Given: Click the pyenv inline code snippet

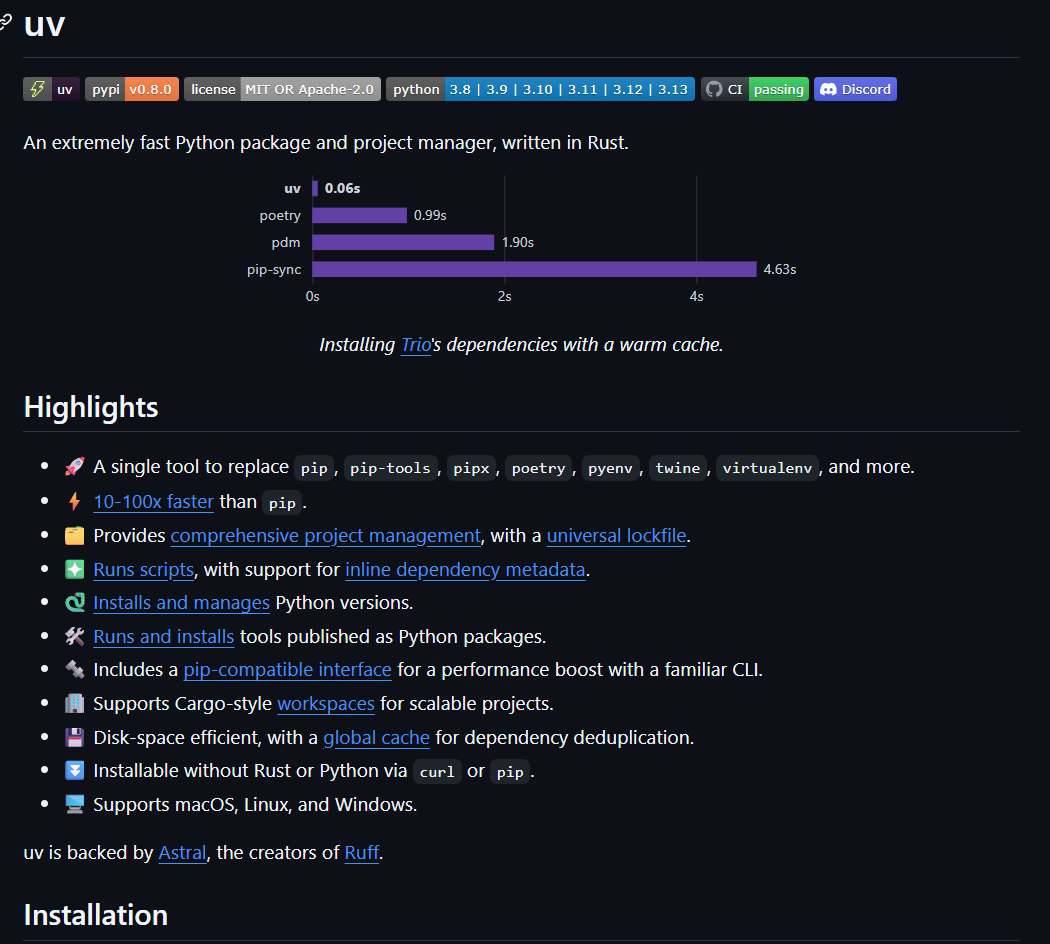Looking at the screenshot, I should (610, 468).
